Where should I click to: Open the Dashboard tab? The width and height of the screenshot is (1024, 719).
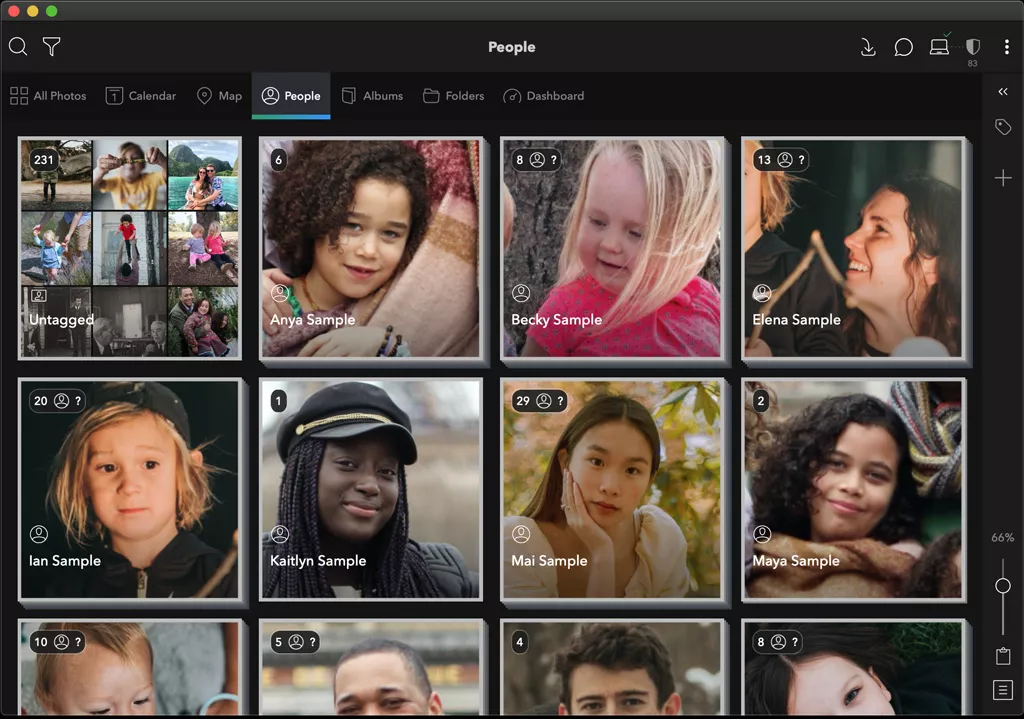[543, 96]
